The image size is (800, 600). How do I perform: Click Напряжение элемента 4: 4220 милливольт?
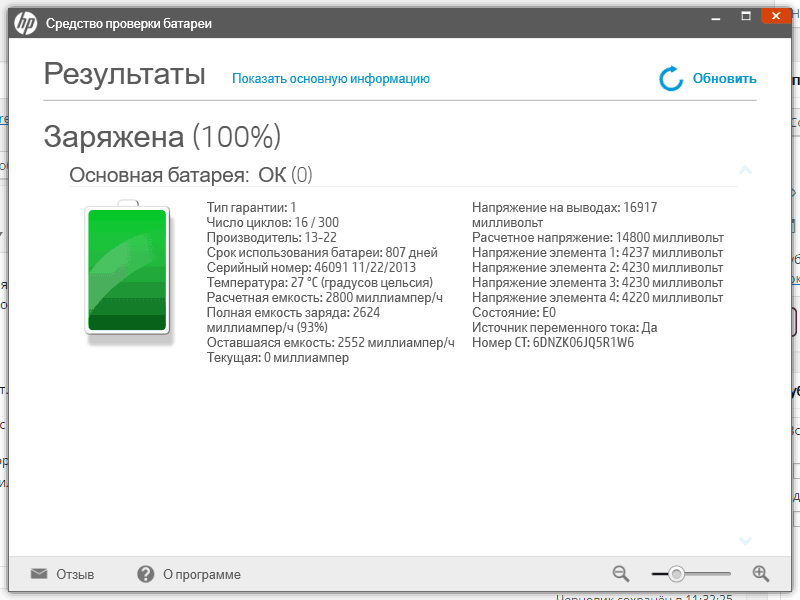coord(597,297)
